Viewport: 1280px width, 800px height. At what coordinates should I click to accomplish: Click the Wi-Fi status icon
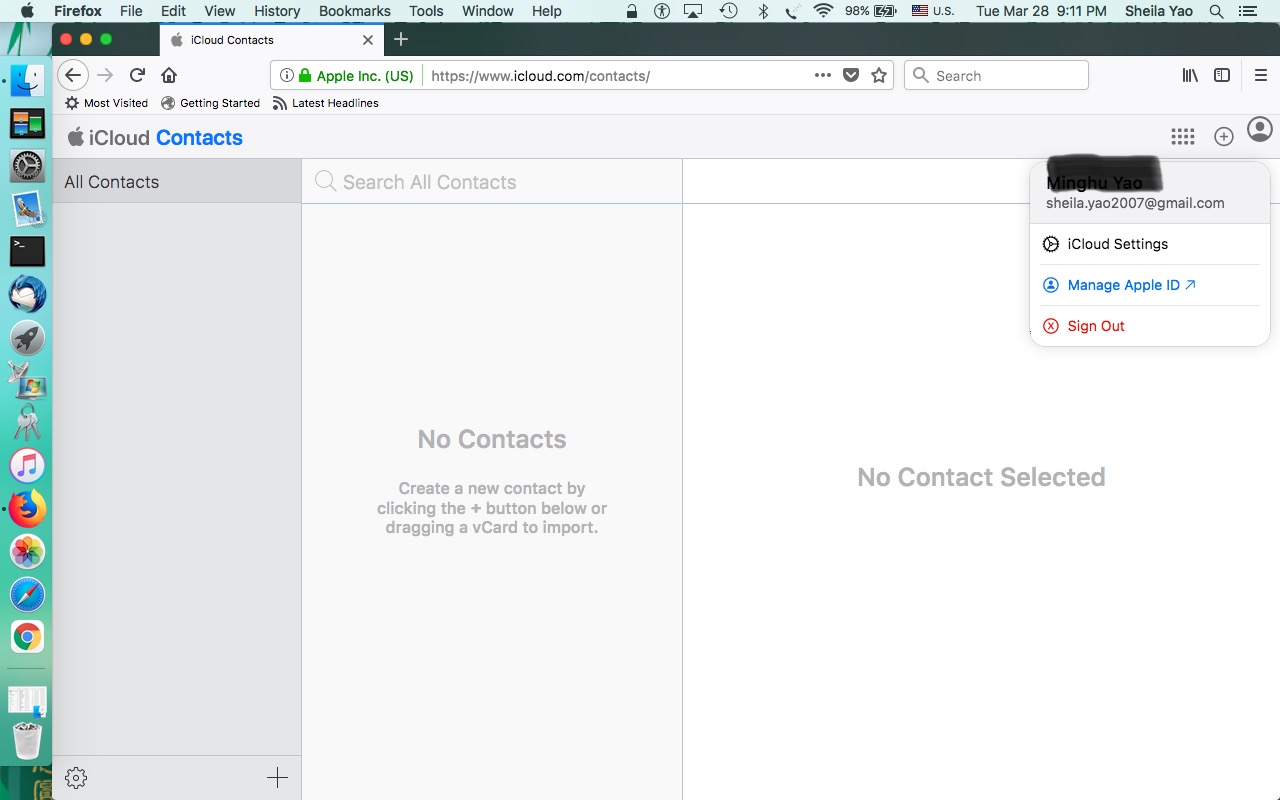tap(823, 11)
